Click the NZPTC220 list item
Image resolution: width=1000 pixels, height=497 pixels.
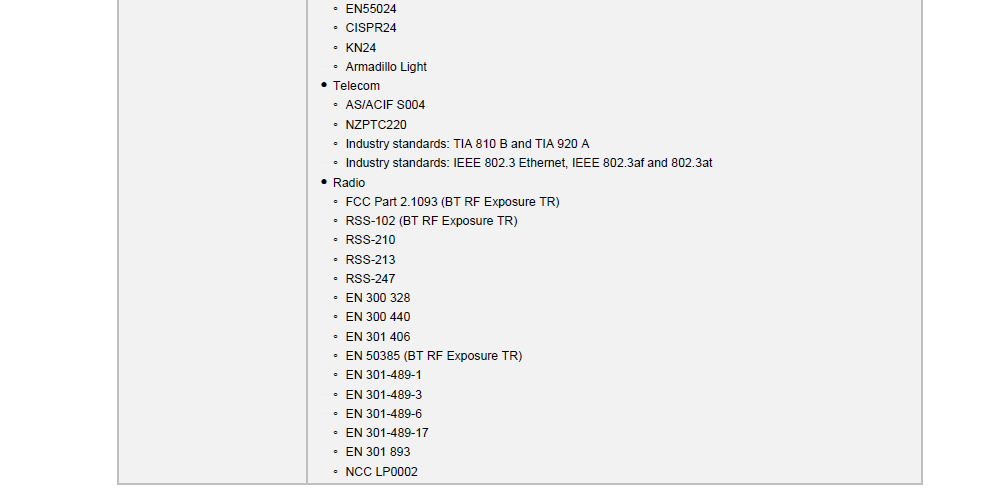click(x=376, y=125)
